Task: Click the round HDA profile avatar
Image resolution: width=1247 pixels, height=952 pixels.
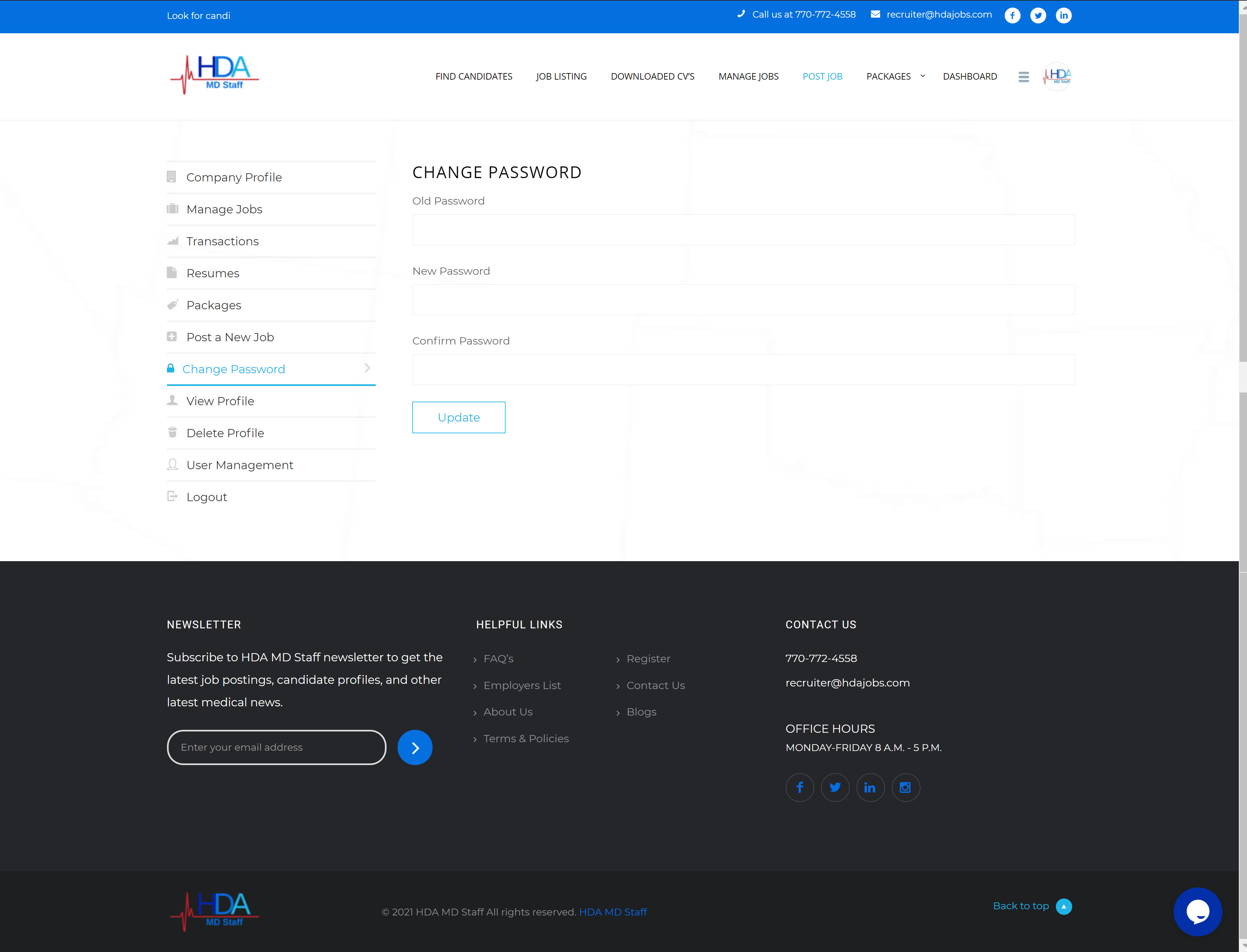Action: tap(1057, 76)
